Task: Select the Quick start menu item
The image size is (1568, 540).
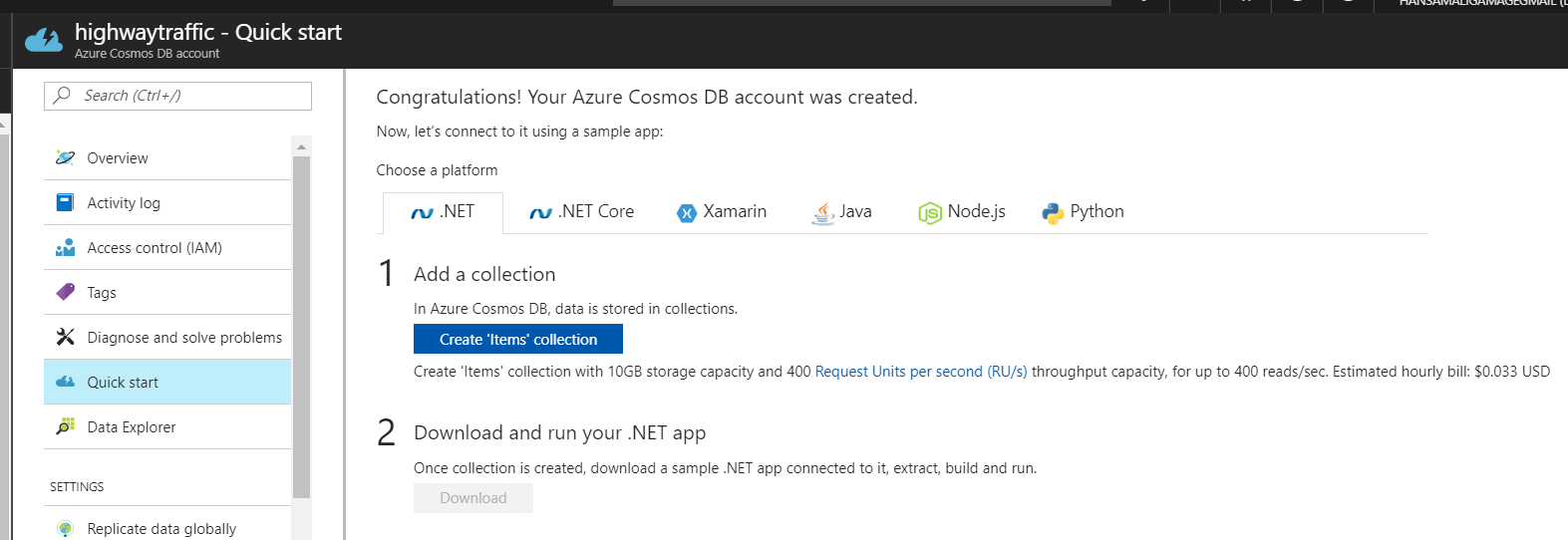Action: tap(167, 382)
